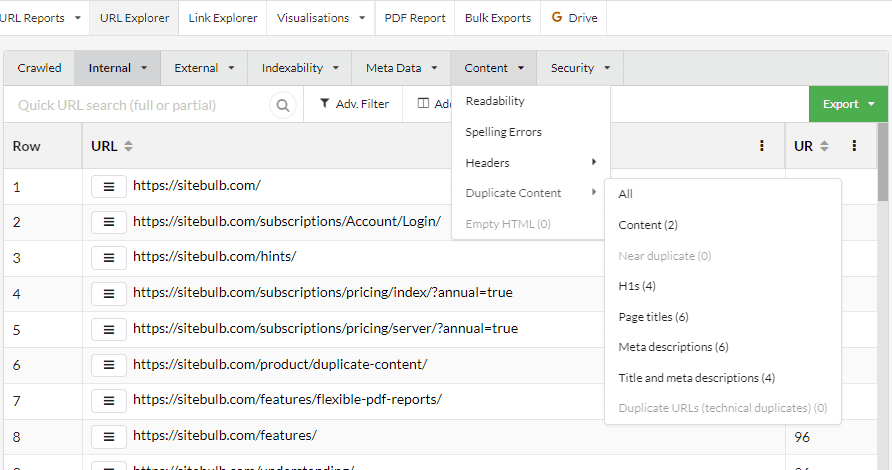892x470 pixels.
Task: Open PDF Report tab
Action: (x=415, y=18)
